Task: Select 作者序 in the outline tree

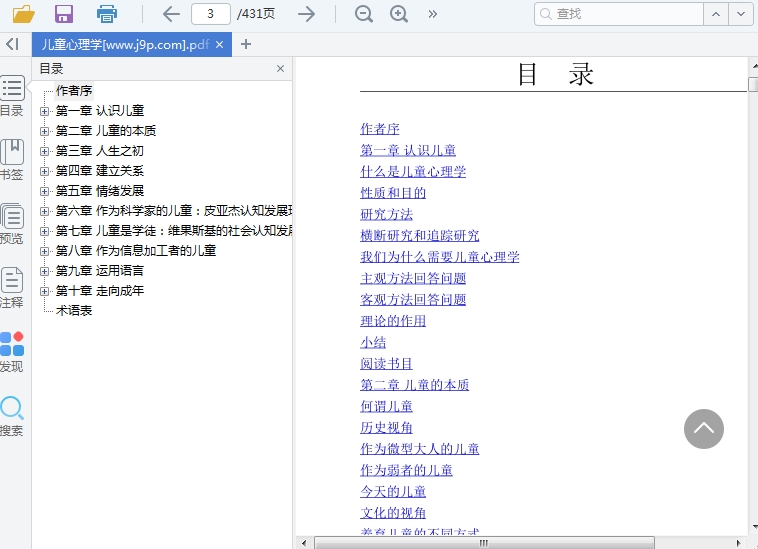Action: coord(74,90)
